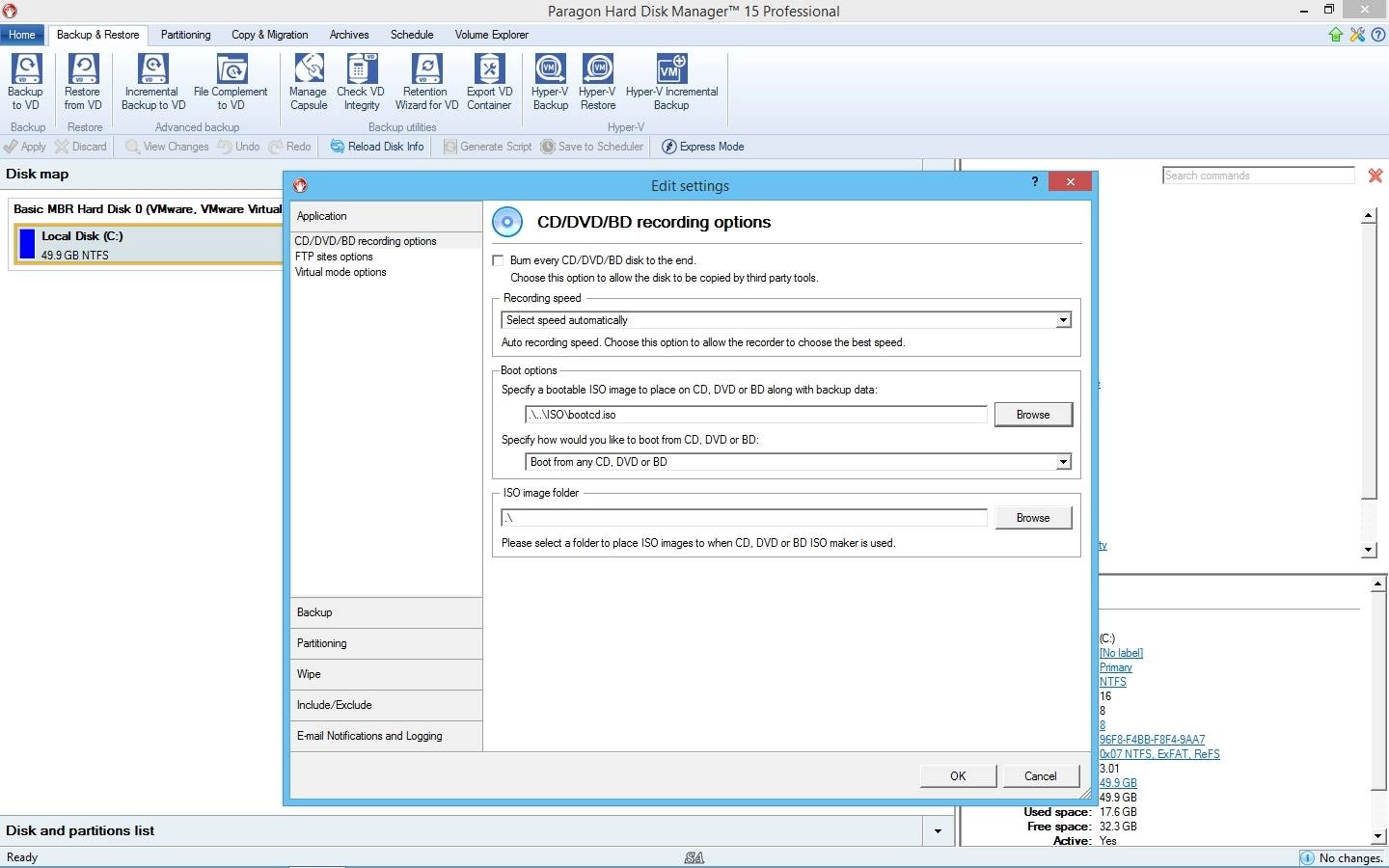Viewport: 1389px width, 868px height.
Task: Open the Volume Explorer tab
Action: tap(491, 35)
